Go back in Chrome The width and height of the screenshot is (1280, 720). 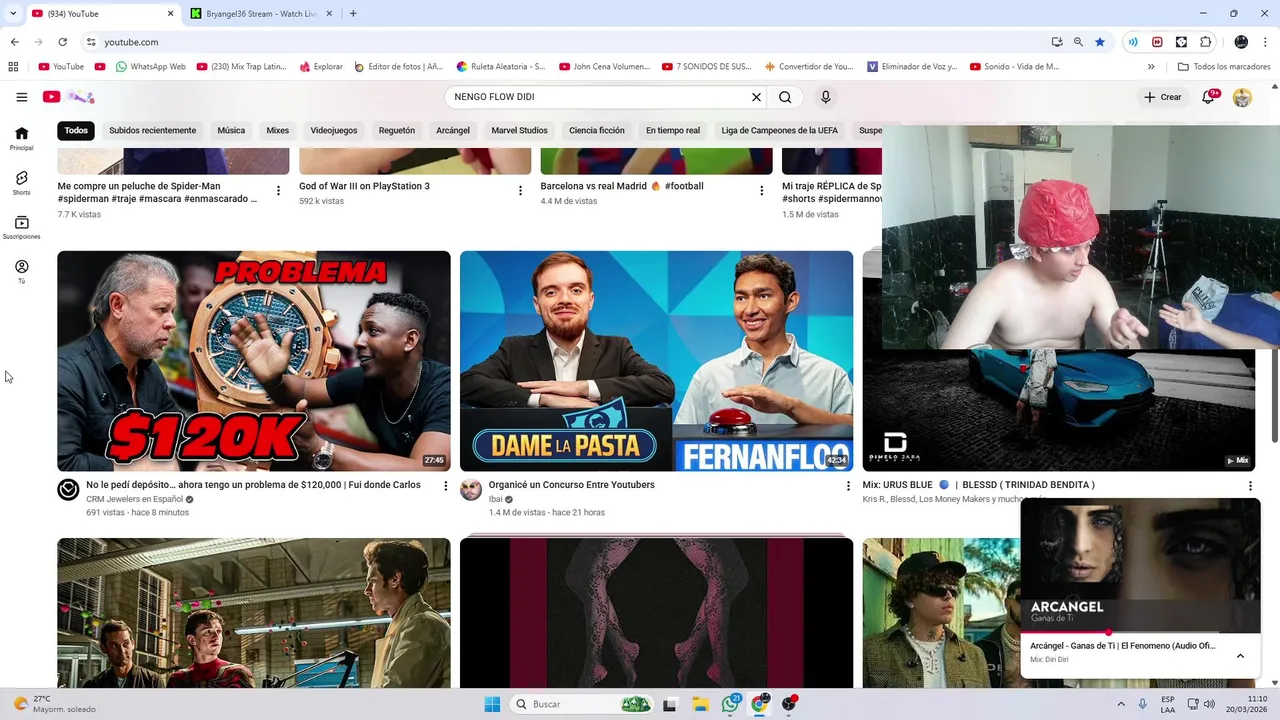pos(14,42)
